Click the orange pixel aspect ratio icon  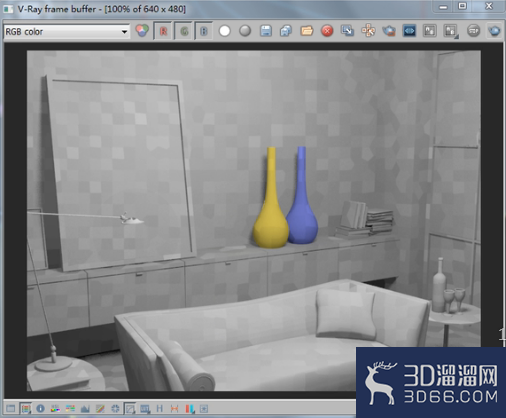[174, 408]
